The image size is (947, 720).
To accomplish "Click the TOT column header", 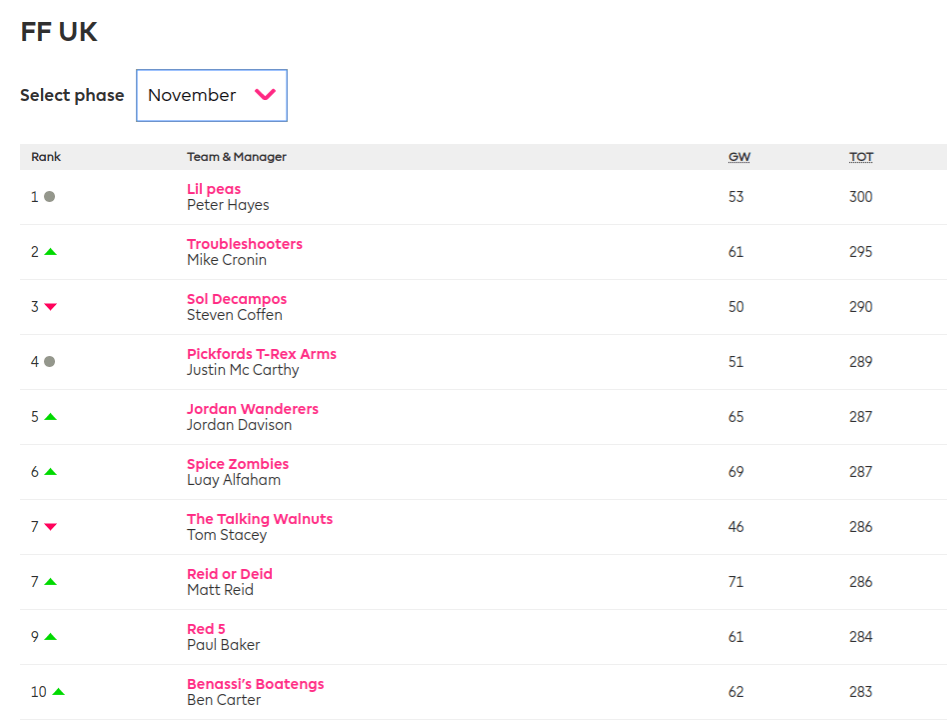I will [x=860, y=157].
